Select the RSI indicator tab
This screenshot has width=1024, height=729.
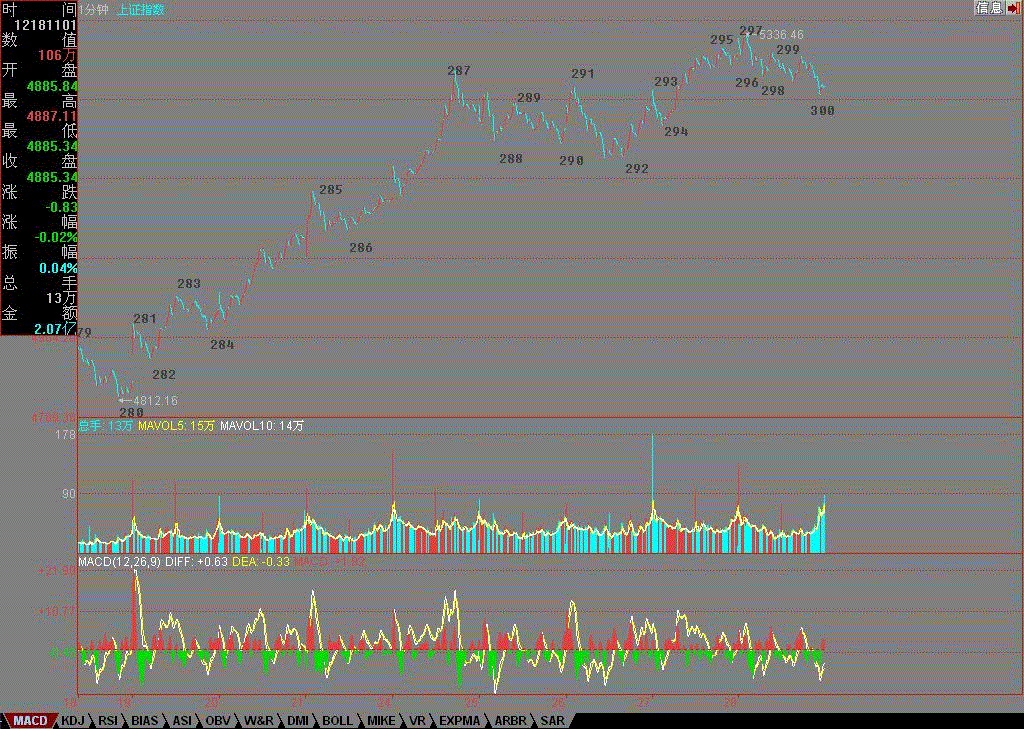[108, 720]
